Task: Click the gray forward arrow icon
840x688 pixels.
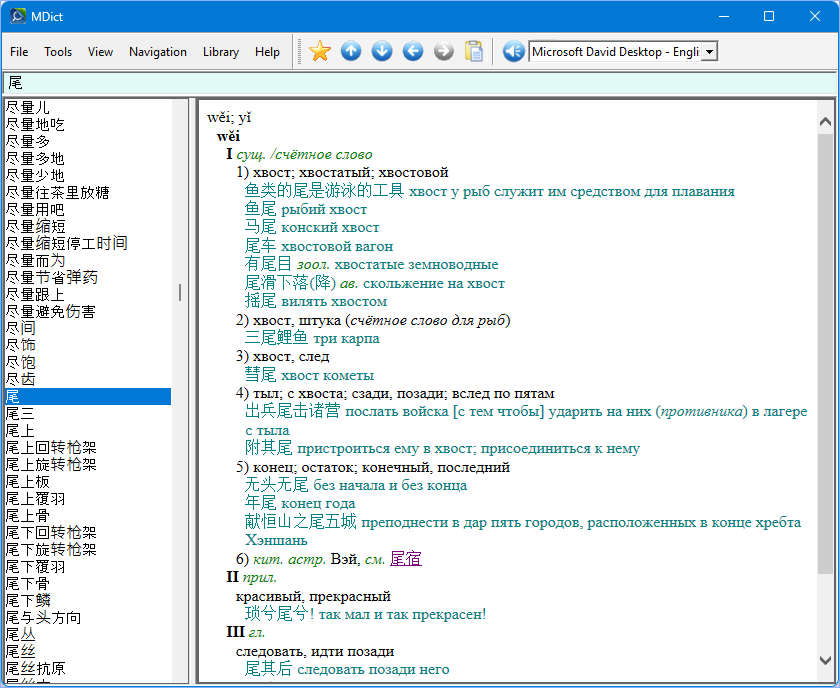Action: click(x=444, y=51)
